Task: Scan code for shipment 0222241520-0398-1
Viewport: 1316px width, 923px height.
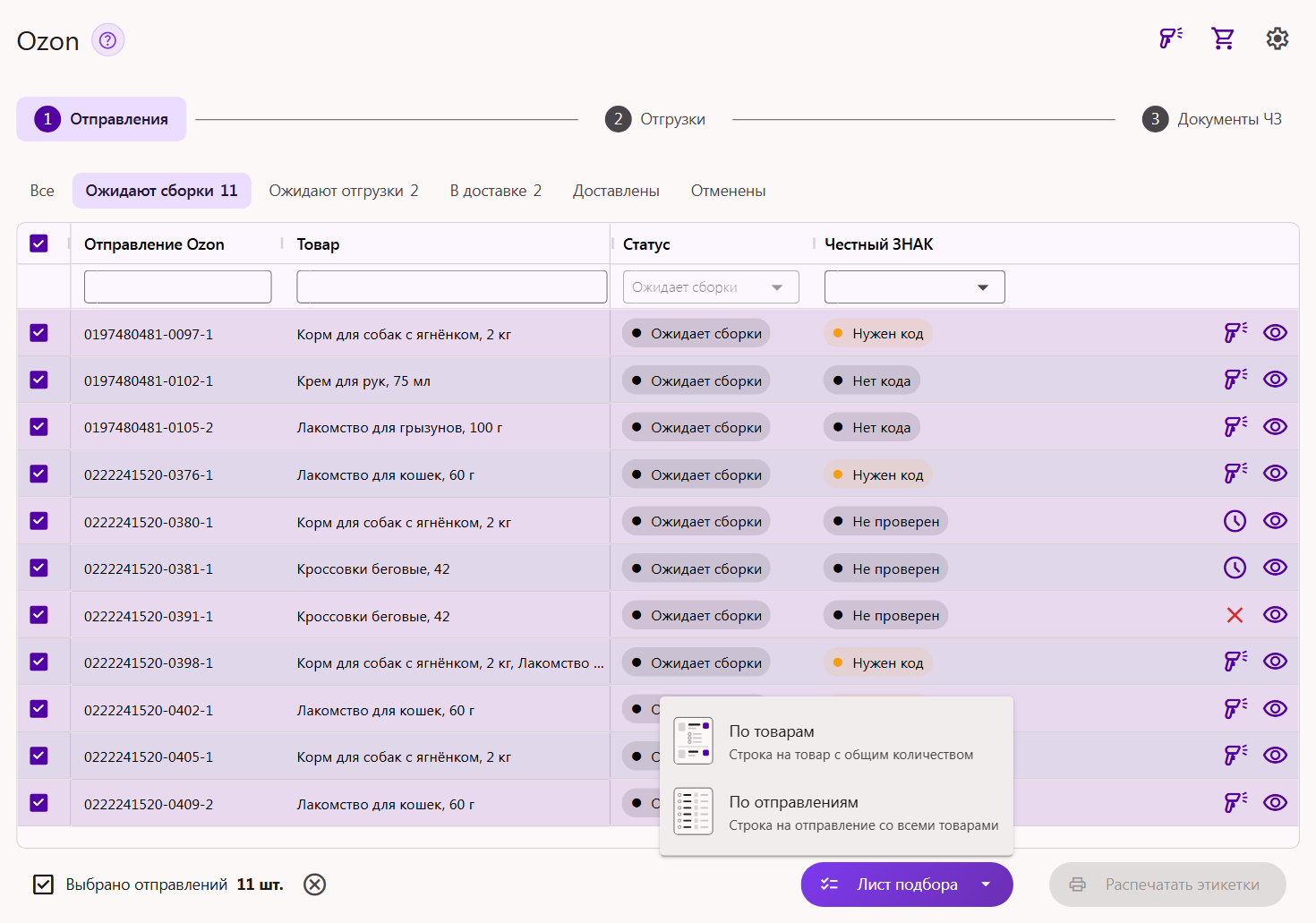Action: (1235, 662)
